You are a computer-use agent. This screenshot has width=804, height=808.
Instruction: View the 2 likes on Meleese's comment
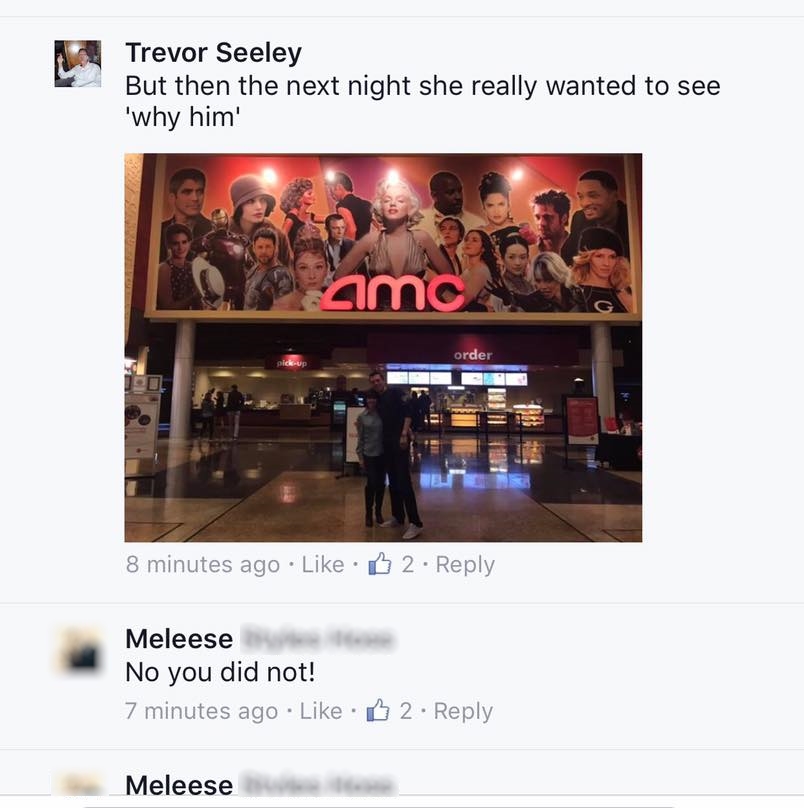[x=406, y=711]
